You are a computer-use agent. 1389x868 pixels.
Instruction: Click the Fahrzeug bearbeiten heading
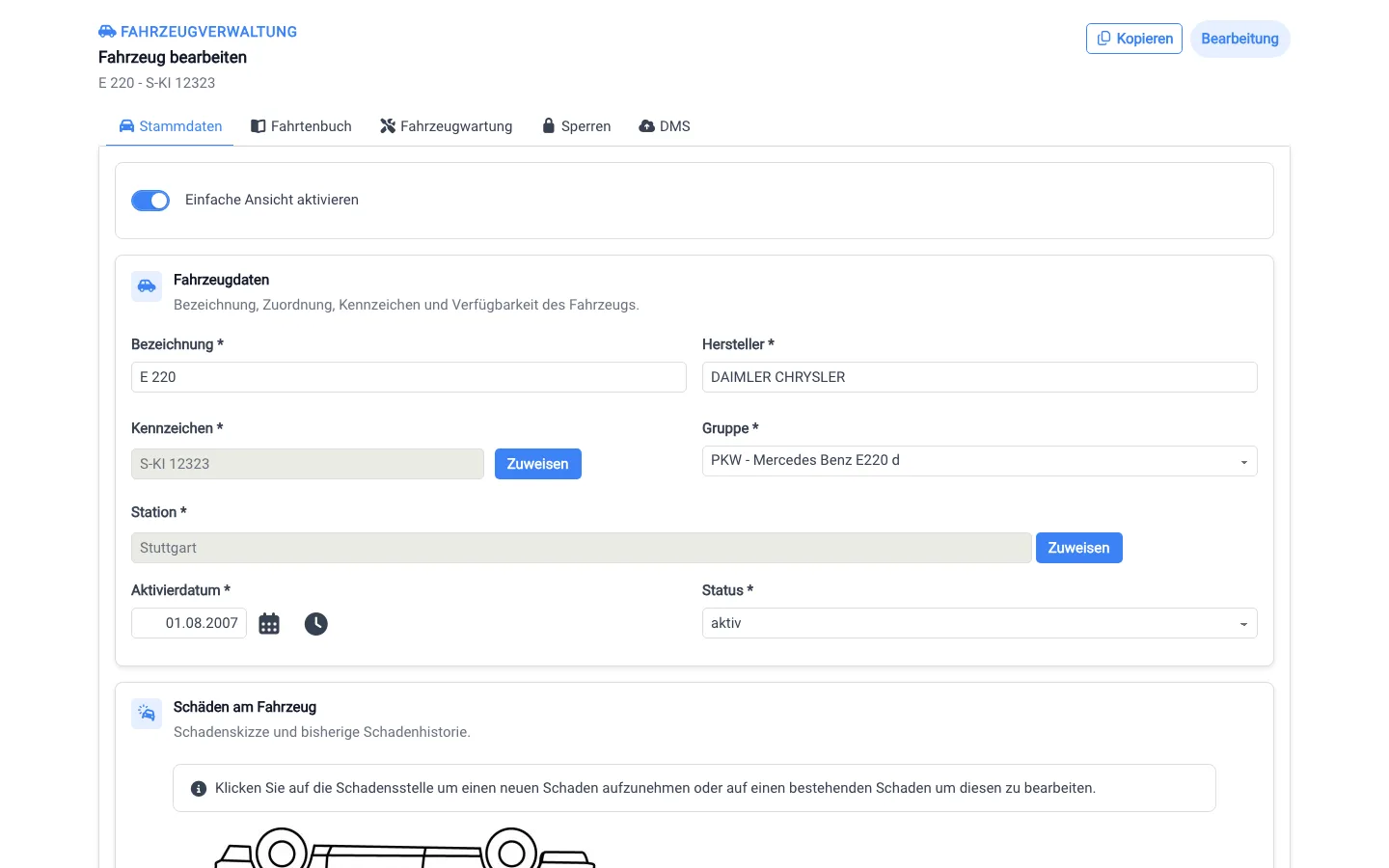pyautogui.click(x=173, y=57)
